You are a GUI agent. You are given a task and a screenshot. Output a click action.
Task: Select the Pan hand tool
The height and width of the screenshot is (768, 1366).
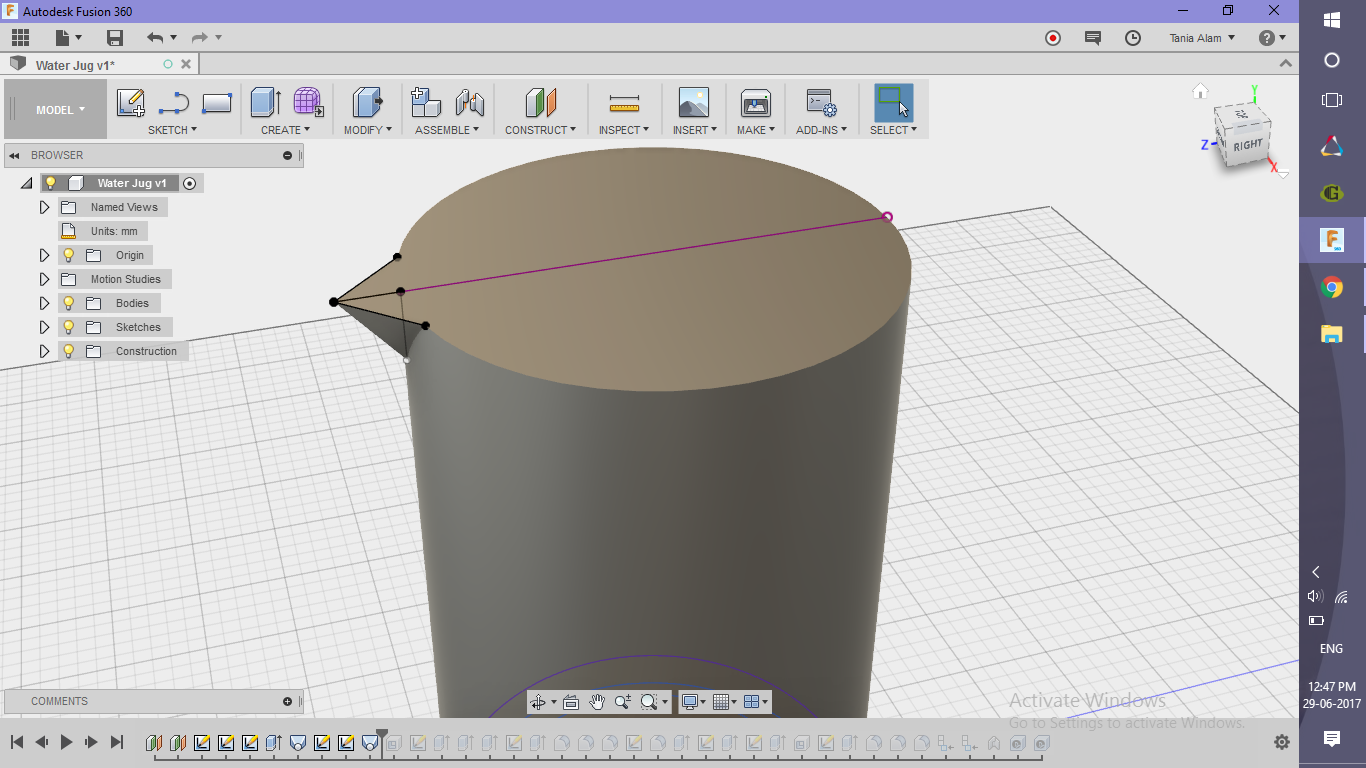click(597, 702)
